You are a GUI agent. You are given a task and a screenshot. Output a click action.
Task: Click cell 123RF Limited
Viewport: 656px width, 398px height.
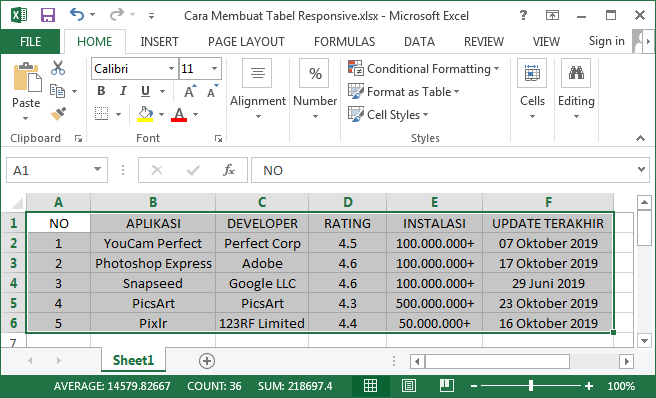[x=262, y=323]
